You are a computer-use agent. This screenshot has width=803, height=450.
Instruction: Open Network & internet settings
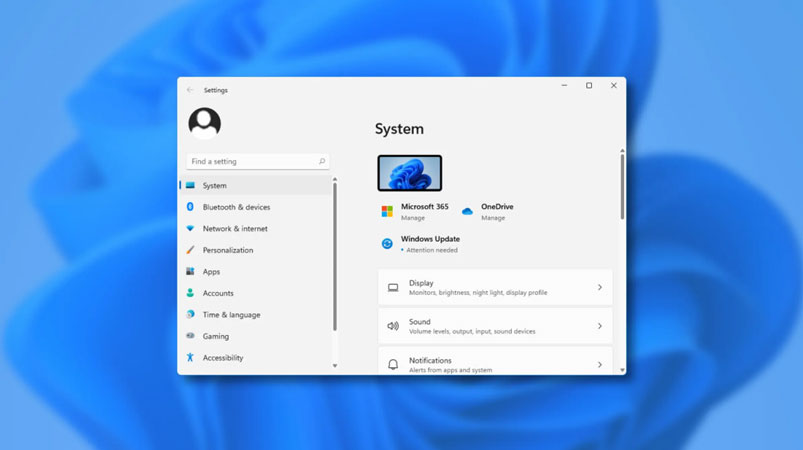click(235, 228)
